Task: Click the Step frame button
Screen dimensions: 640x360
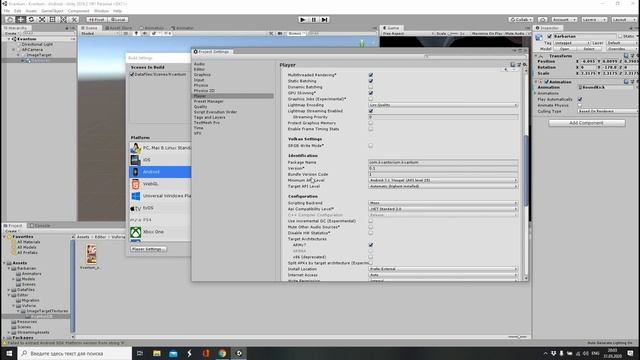Action: 324,20
